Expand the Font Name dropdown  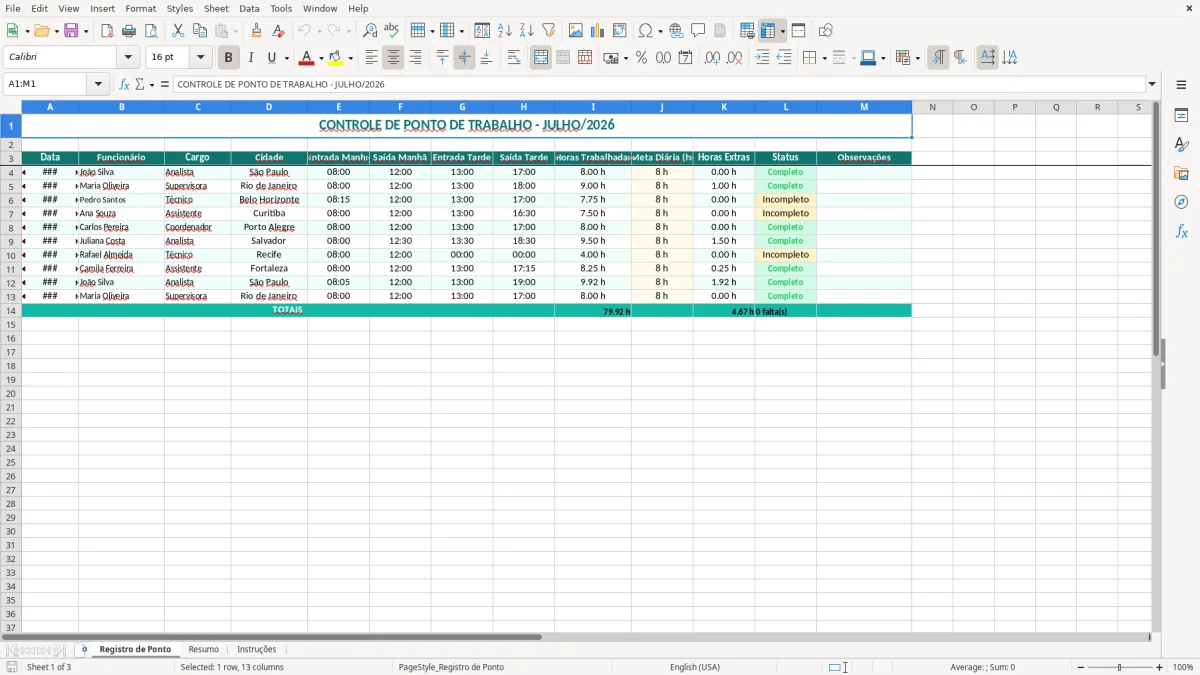click(x=128, y=58)
